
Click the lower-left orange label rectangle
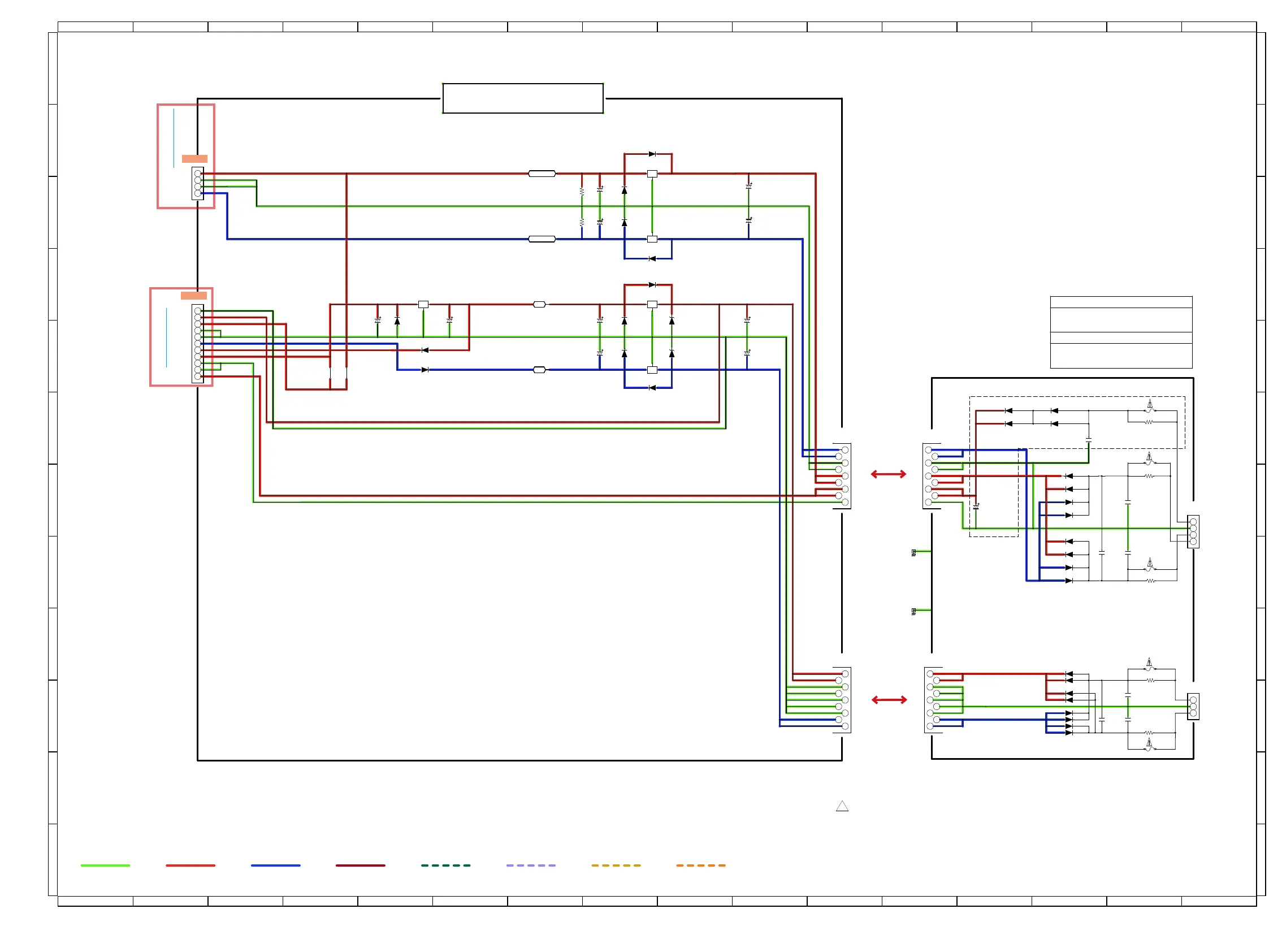pos(193,296)
